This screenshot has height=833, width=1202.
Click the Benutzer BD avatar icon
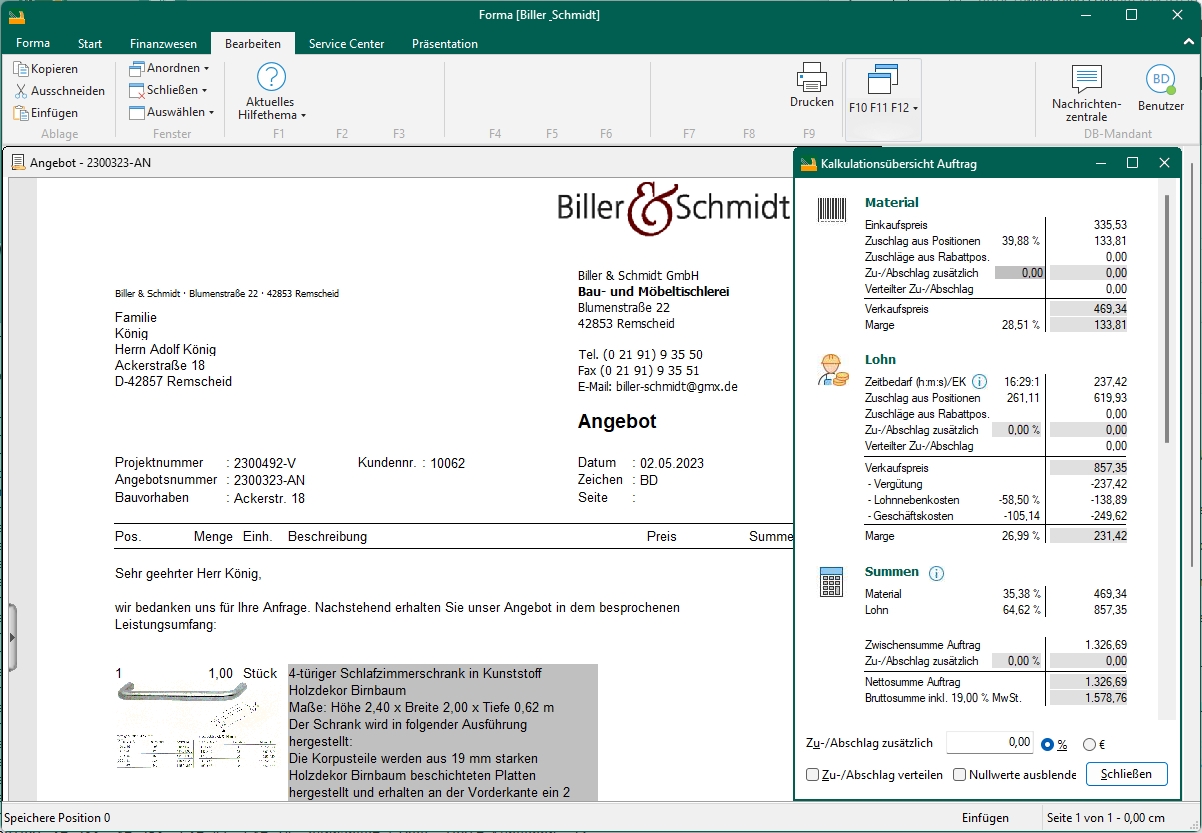pyautogui.click(x=1160, y=80)
